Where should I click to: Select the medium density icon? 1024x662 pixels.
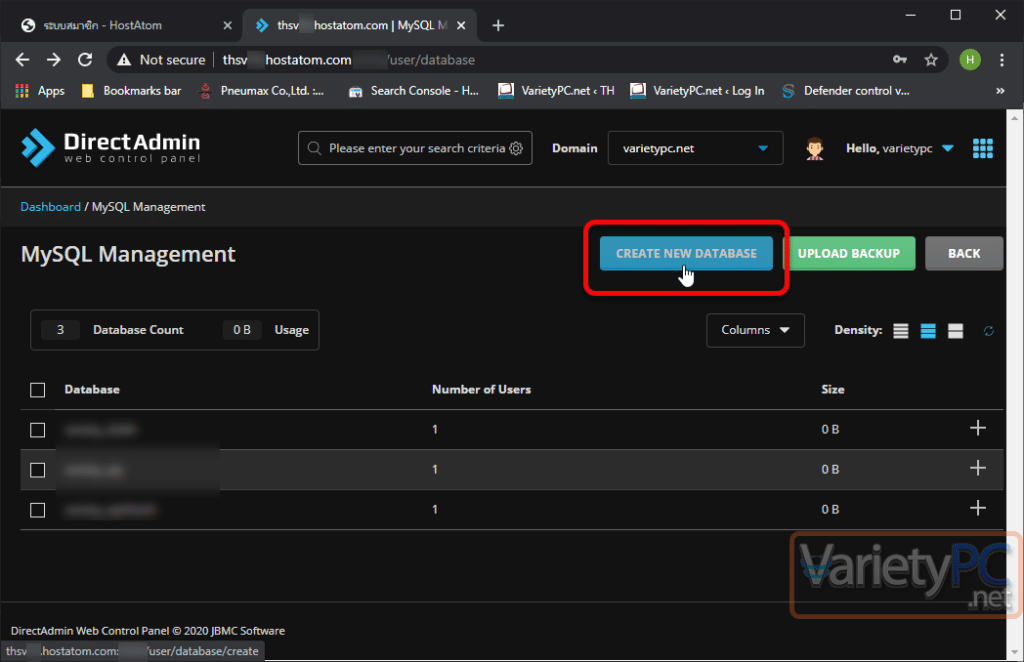[x=928, y=331]
